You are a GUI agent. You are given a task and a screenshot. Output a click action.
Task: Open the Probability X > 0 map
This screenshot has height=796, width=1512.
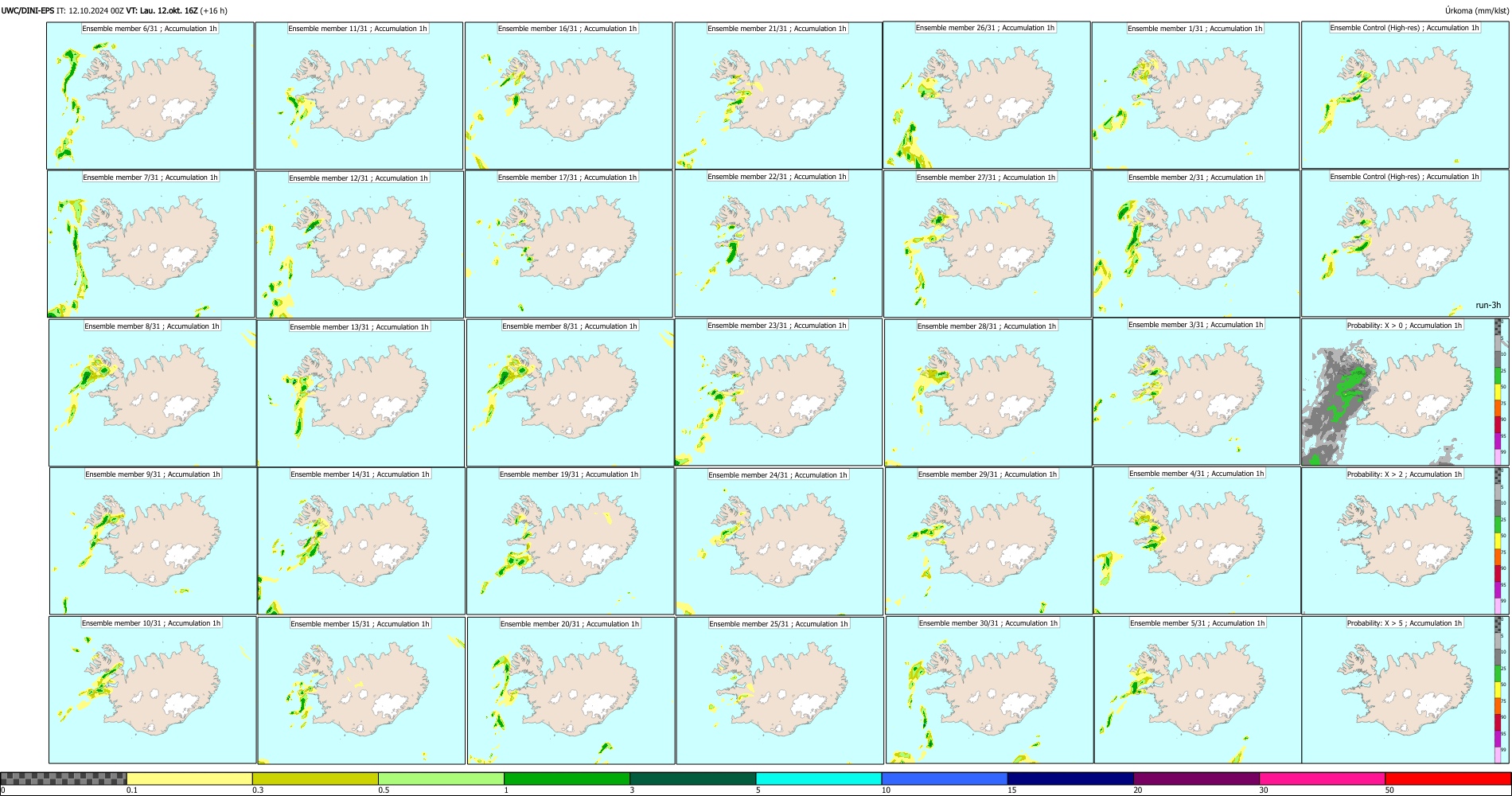(1405, 392)
